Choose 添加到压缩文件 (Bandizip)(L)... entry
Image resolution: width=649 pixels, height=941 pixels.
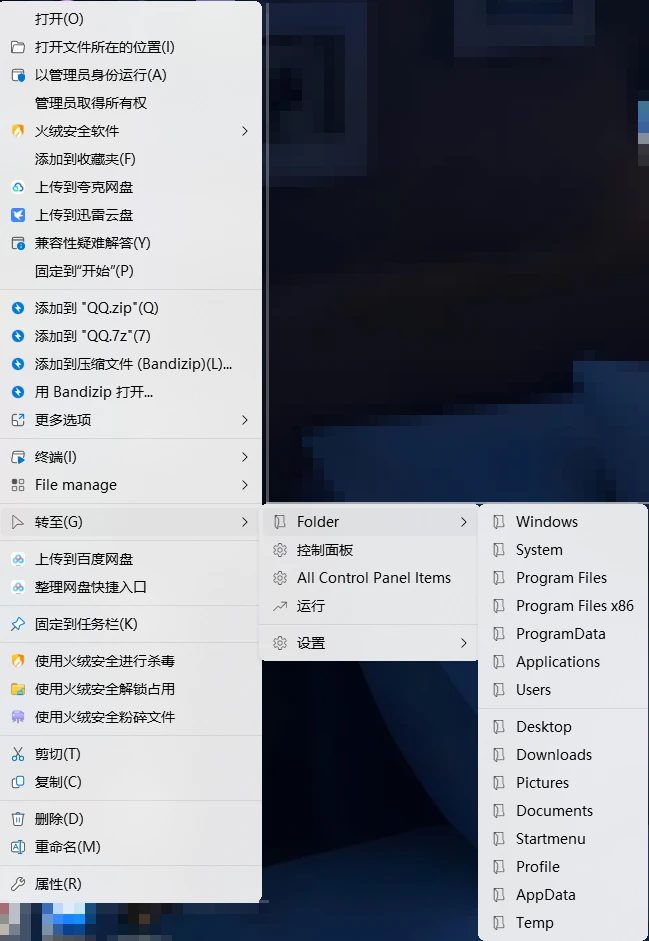tap(131, 364)
